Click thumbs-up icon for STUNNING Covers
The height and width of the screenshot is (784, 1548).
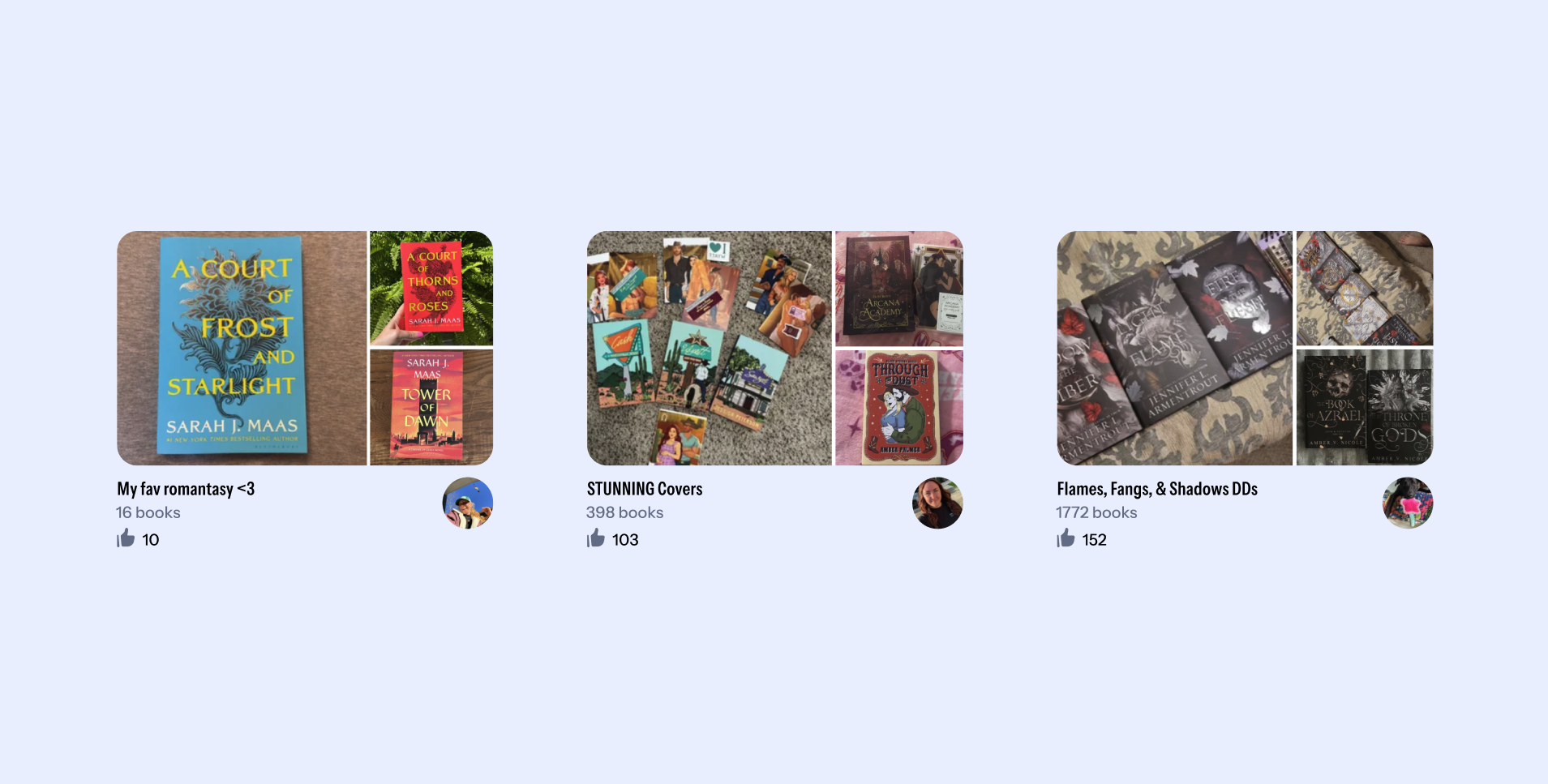[x=596, y=538]
